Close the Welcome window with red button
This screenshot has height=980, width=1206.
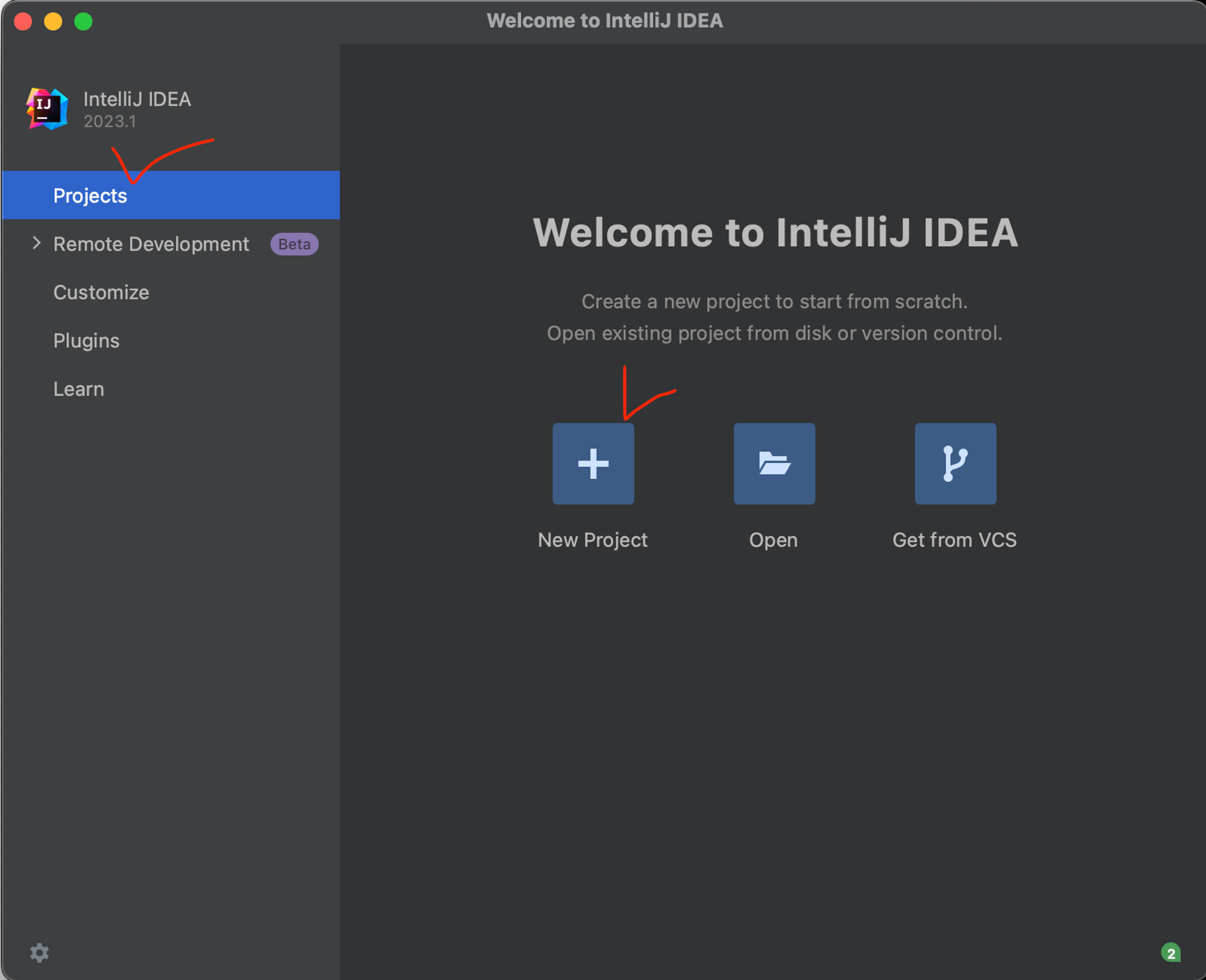[x=23, y=22]
